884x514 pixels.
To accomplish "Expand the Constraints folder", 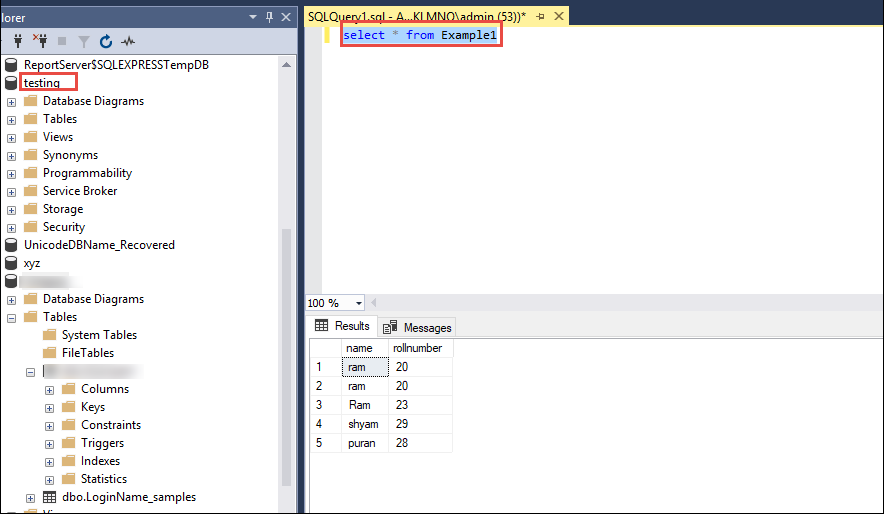I will (50, 426).
